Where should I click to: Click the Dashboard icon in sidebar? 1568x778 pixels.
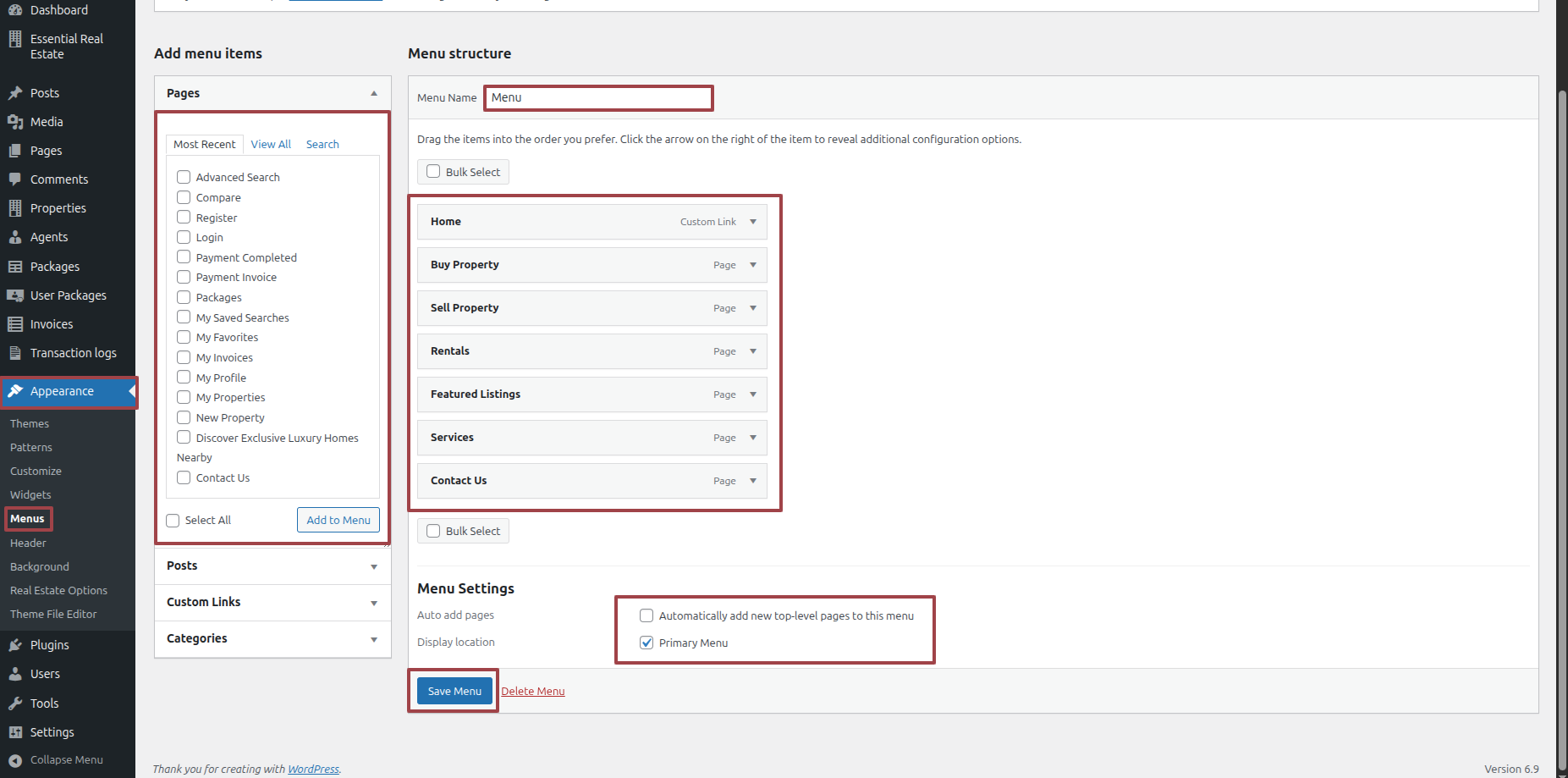pyautogui.click(x=15, y=10)
